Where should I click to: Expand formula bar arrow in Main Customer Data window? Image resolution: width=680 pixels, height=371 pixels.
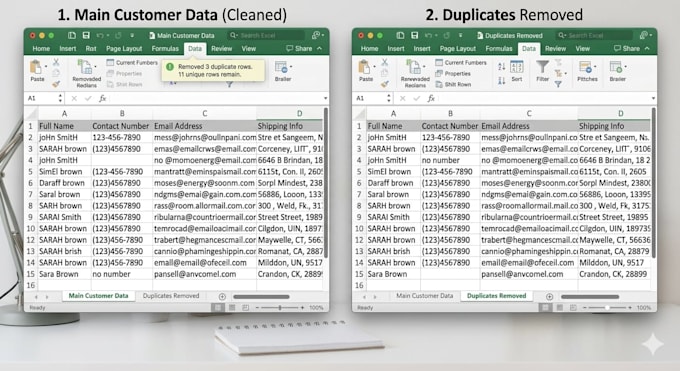pos(325,98)
